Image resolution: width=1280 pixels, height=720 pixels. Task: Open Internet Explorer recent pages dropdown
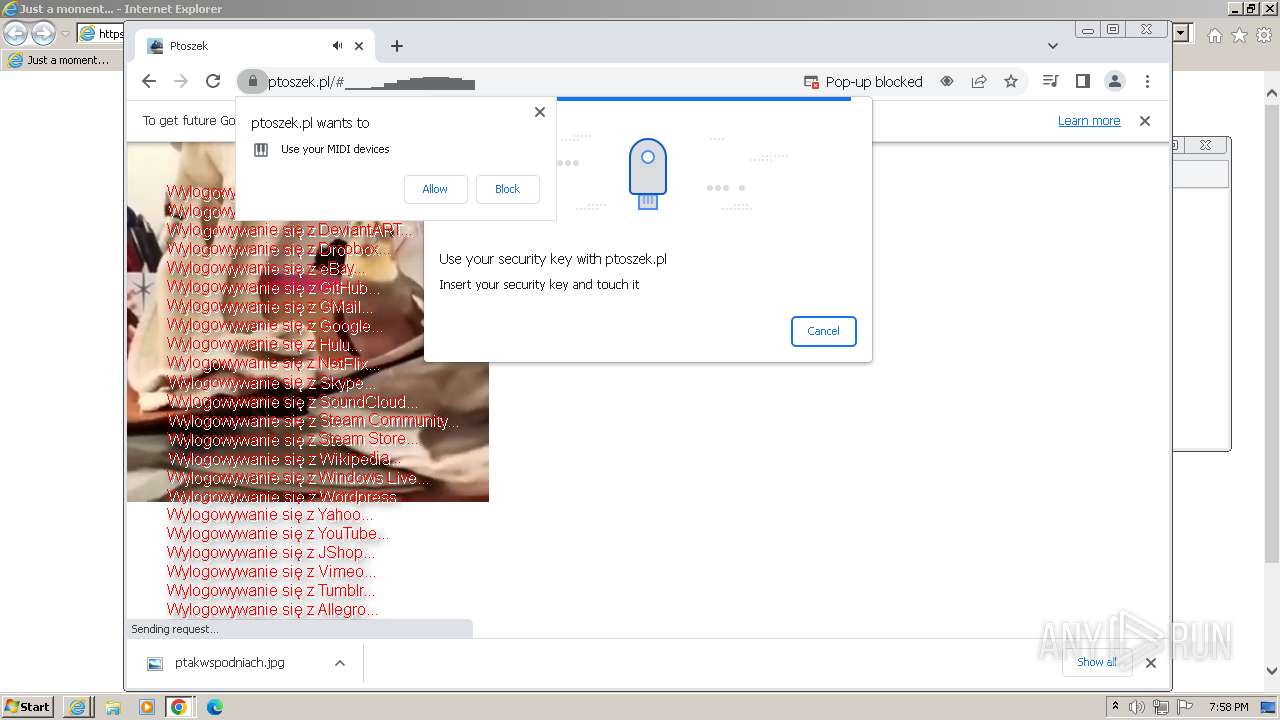pos(66,34)
